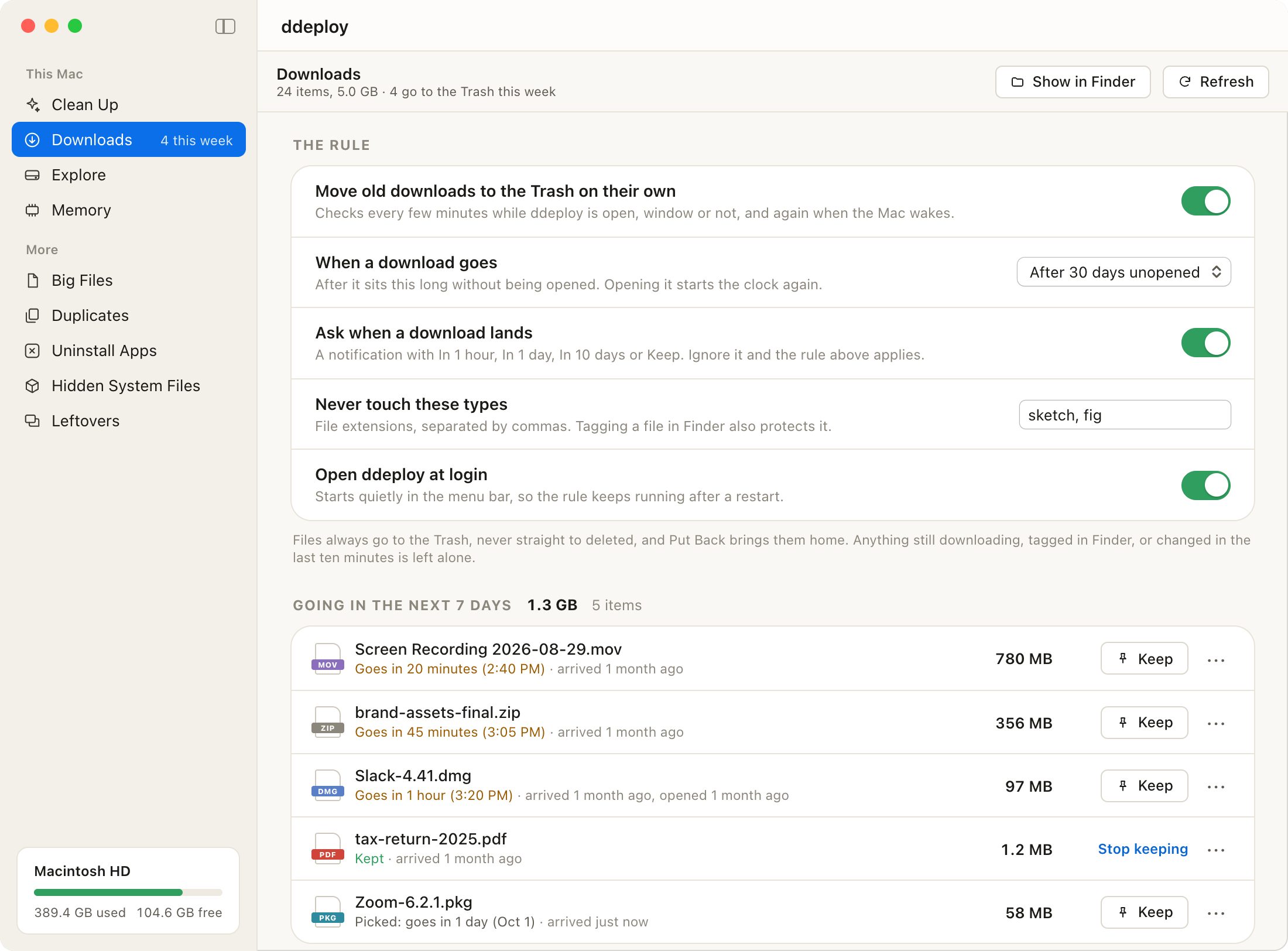Open more options for Zoom-6.2.1.pkg
1288x951 pixels.
coord(1216,913)
